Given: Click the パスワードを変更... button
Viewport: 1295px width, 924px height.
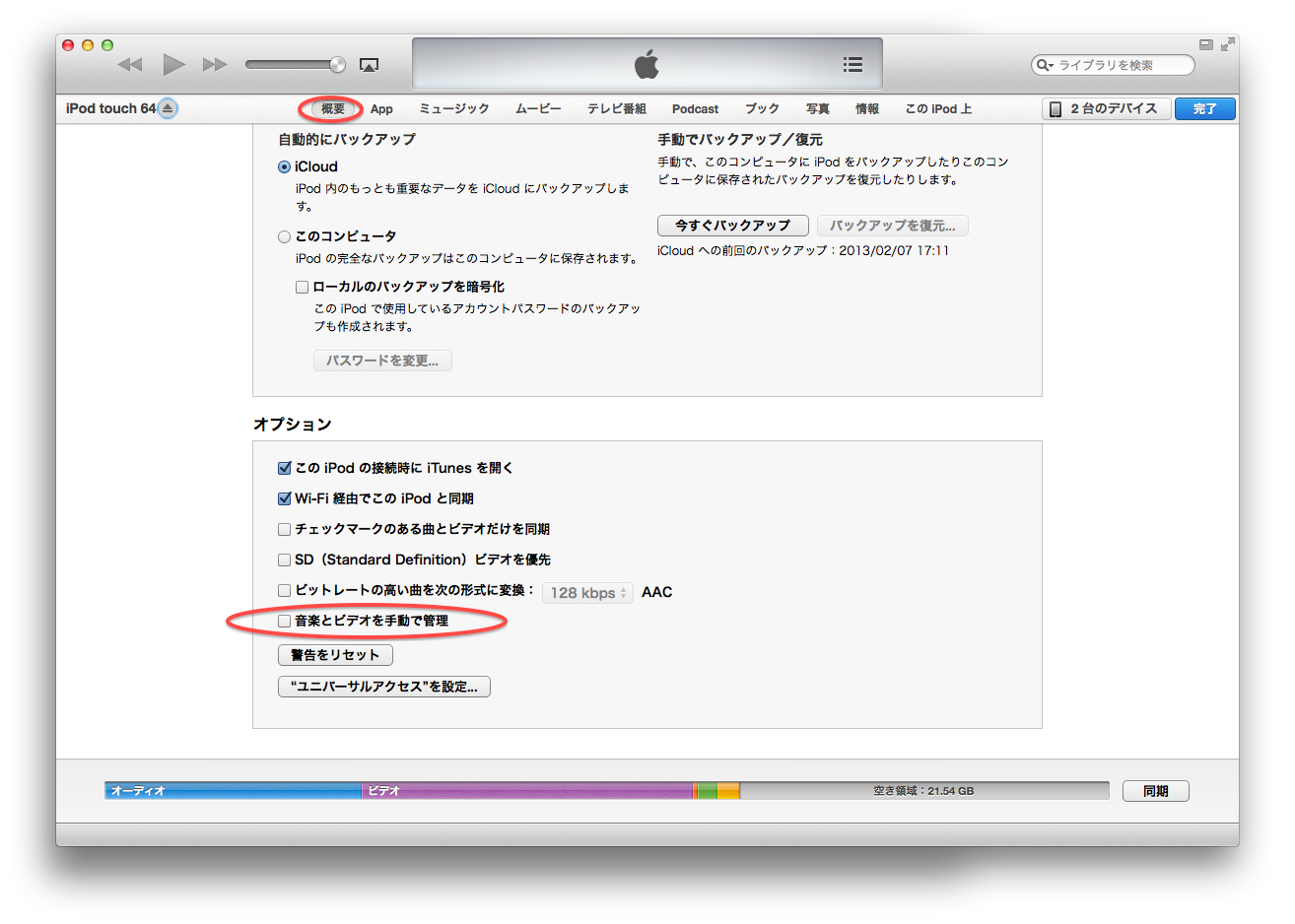Looking at the screenshot, I should (382, 361).
